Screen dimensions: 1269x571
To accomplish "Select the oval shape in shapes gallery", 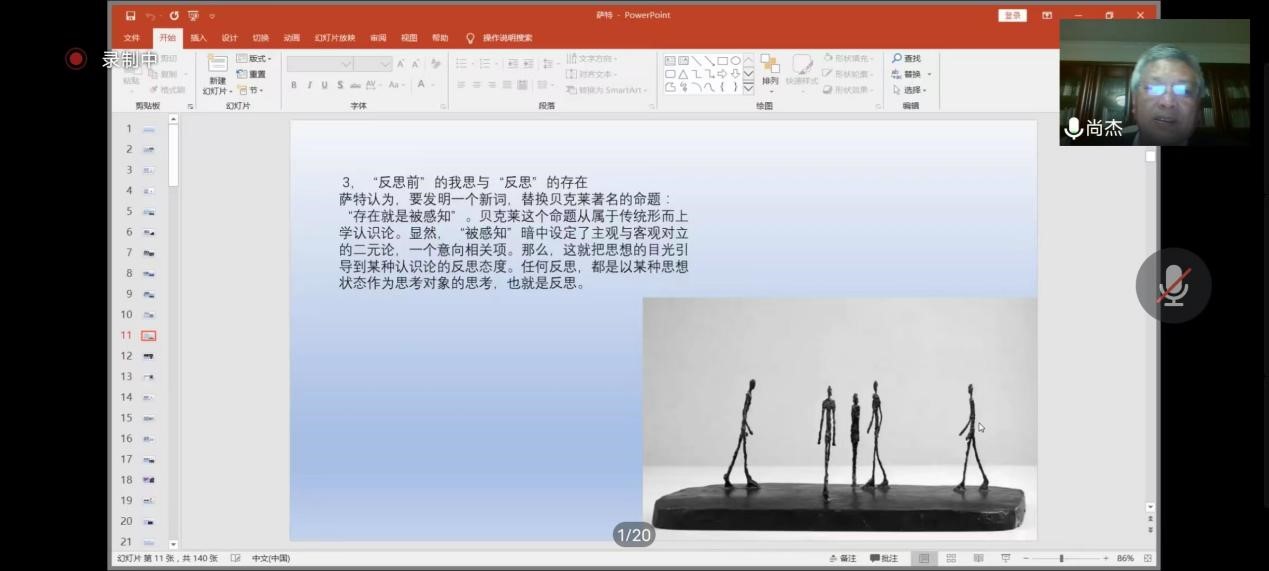I will 735,61.
